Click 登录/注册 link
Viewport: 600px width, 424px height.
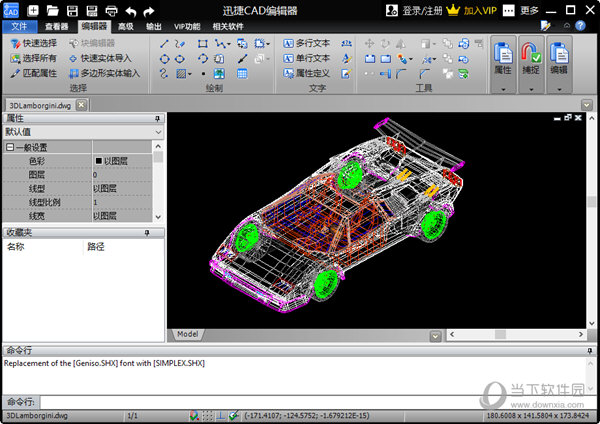pos(414,11)
